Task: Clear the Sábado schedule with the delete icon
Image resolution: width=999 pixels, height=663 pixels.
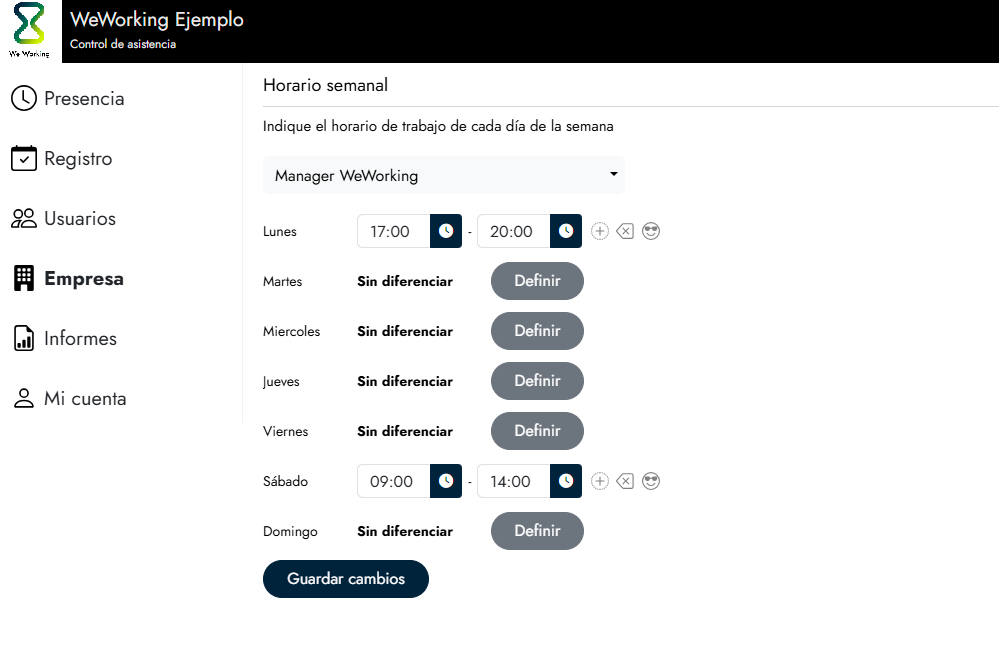Action: point(625,481)
